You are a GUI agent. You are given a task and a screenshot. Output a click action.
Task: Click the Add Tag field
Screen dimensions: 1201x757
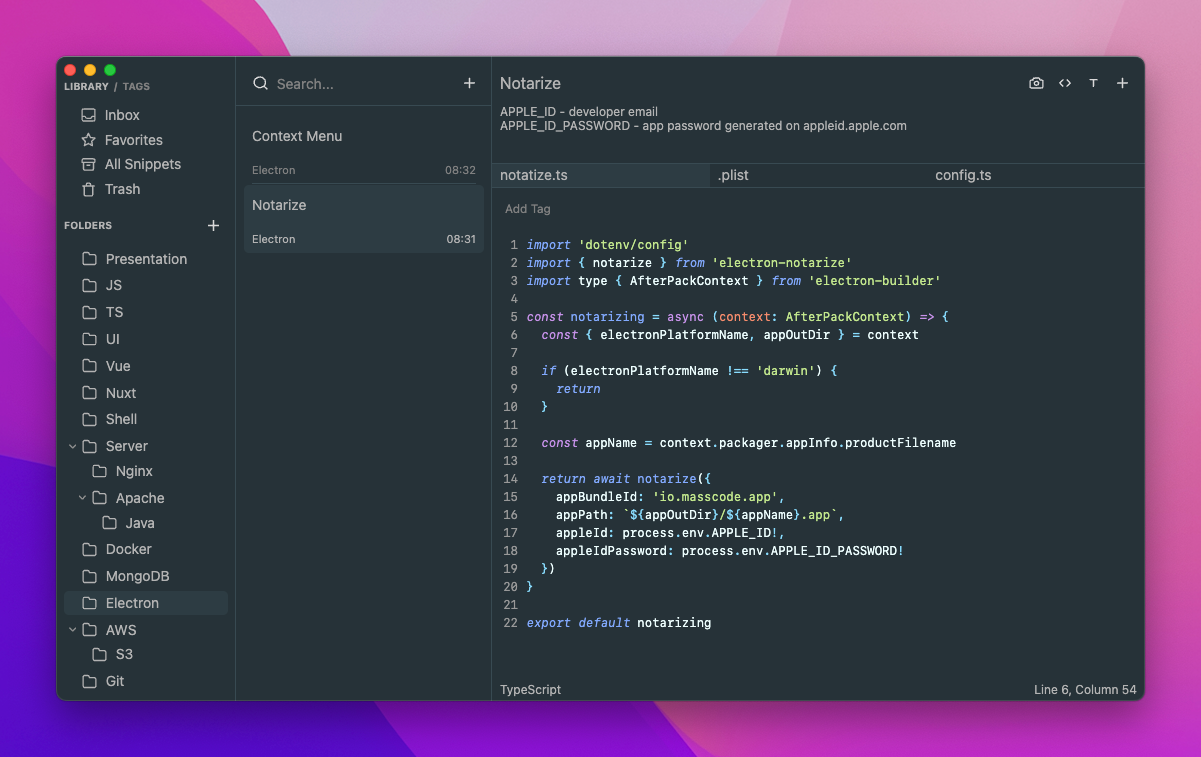pos(528,209)
